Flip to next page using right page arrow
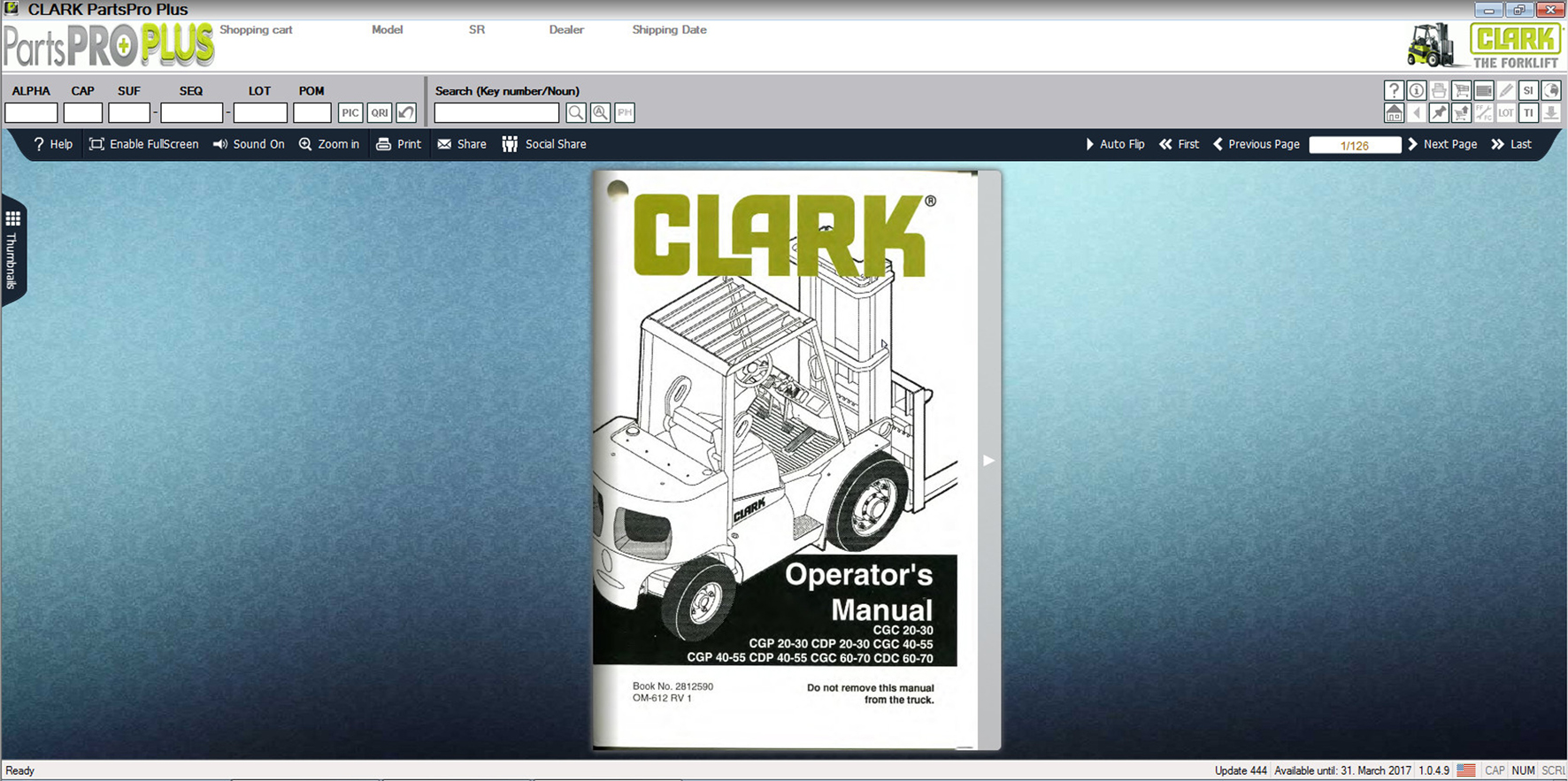 pos(988,460)
